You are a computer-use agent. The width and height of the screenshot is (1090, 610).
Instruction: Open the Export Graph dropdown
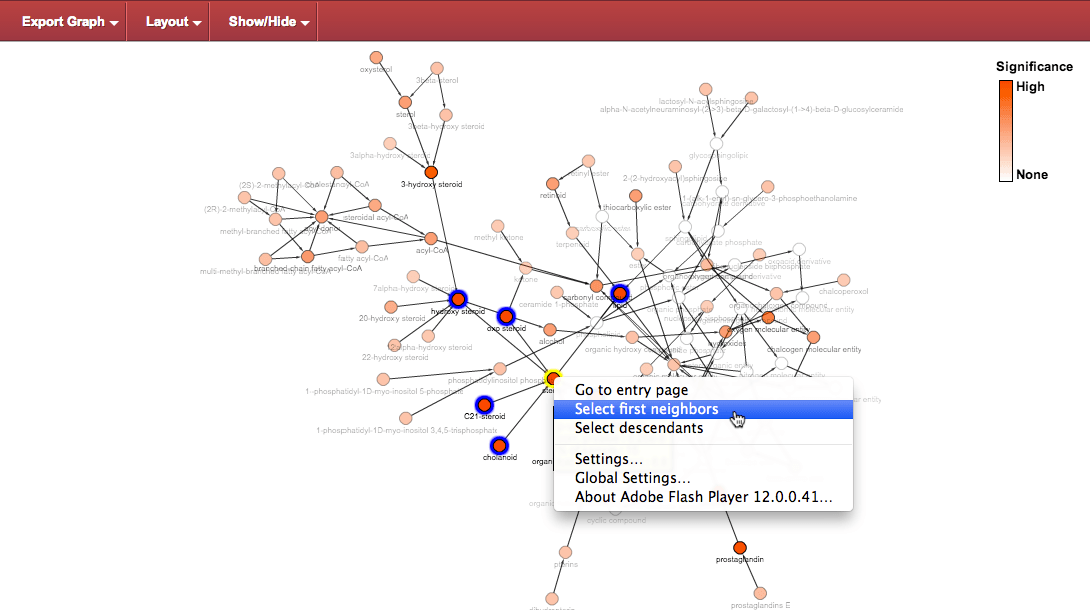point(70,21)
